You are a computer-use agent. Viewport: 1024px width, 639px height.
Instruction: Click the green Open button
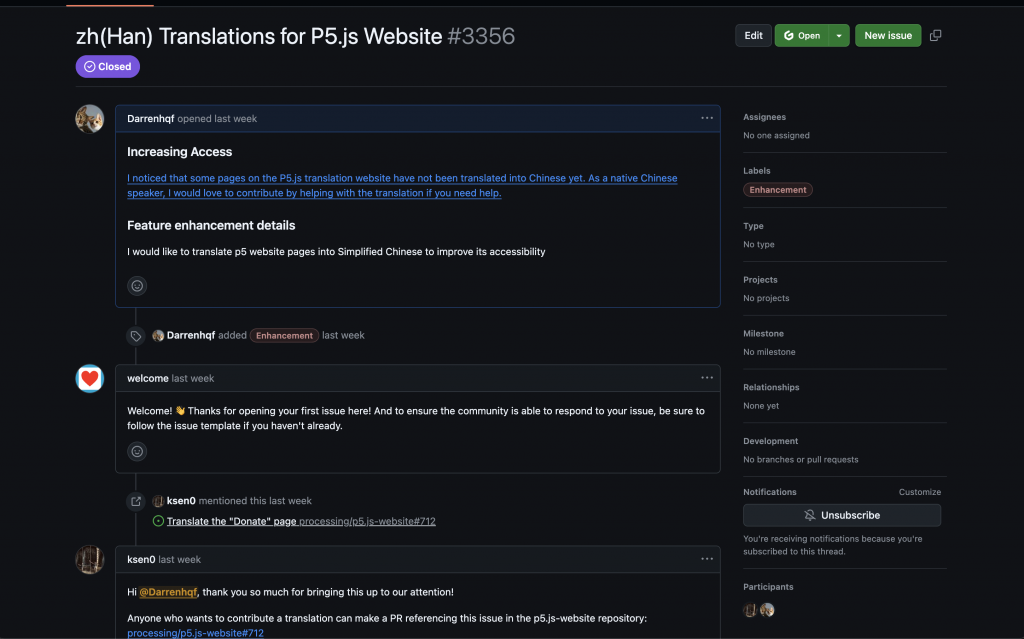coord(802,35)
